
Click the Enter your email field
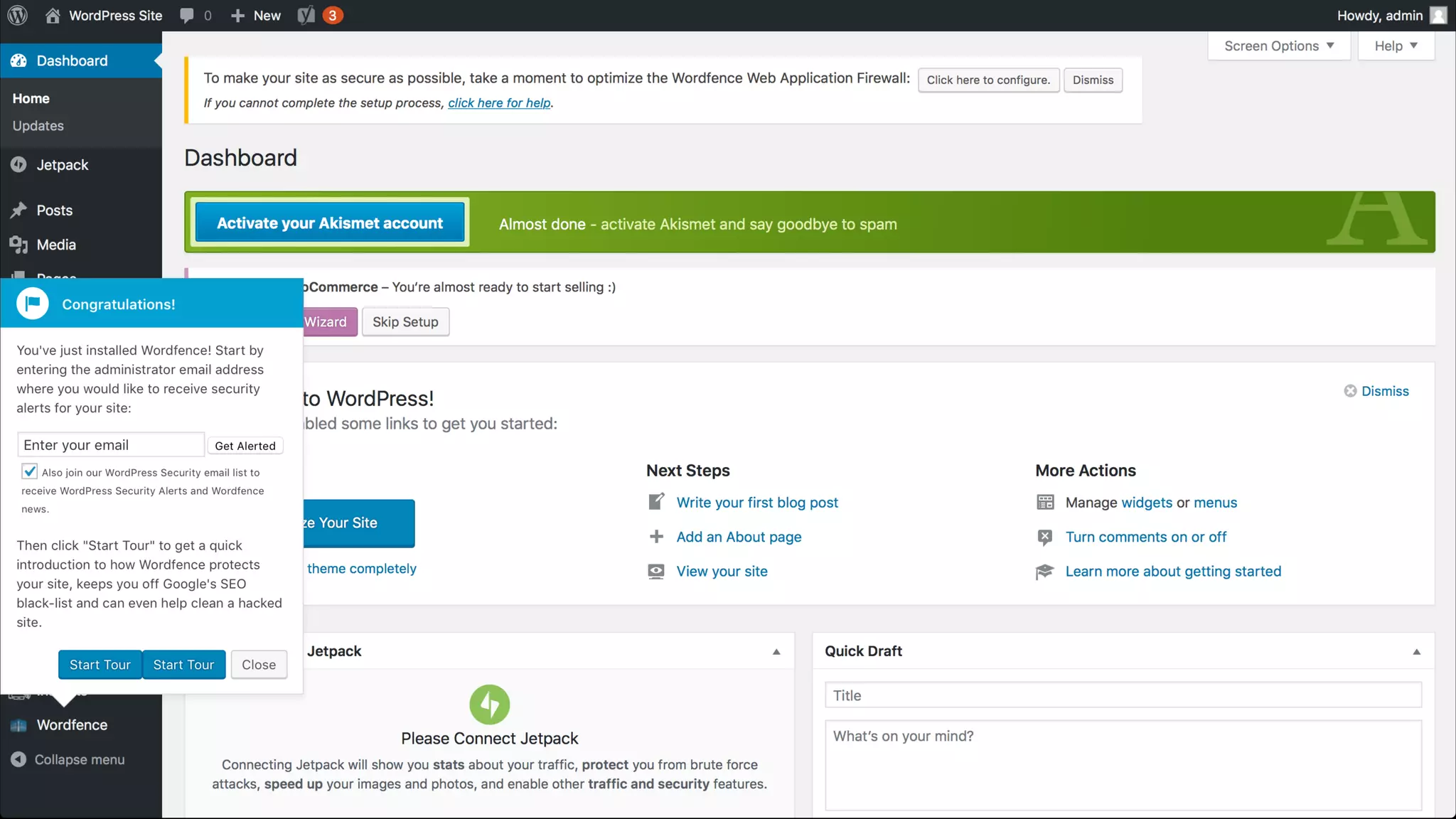[x=111, y=445]
